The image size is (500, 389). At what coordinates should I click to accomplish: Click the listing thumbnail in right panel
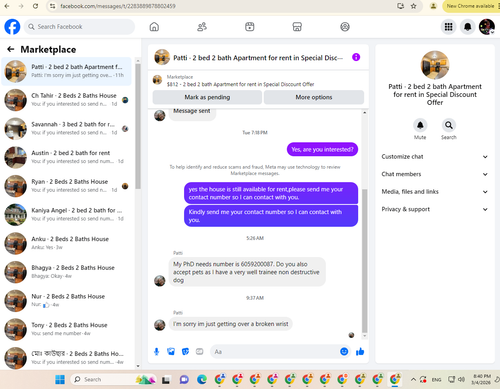click(435, 65)
